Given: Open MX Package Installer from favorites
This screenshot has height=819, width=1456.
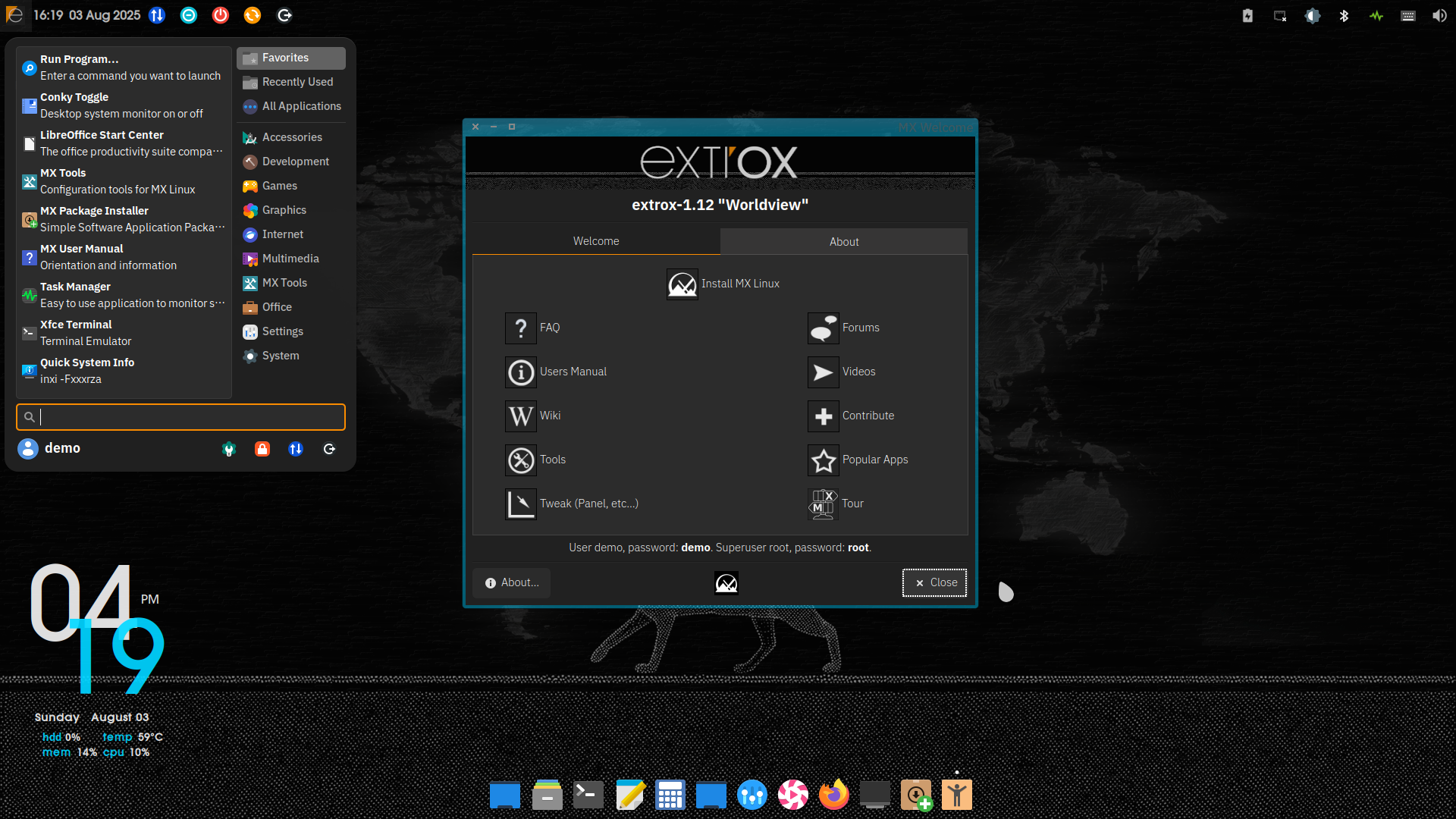Looking at the screenshot, I should pos(124,219).
